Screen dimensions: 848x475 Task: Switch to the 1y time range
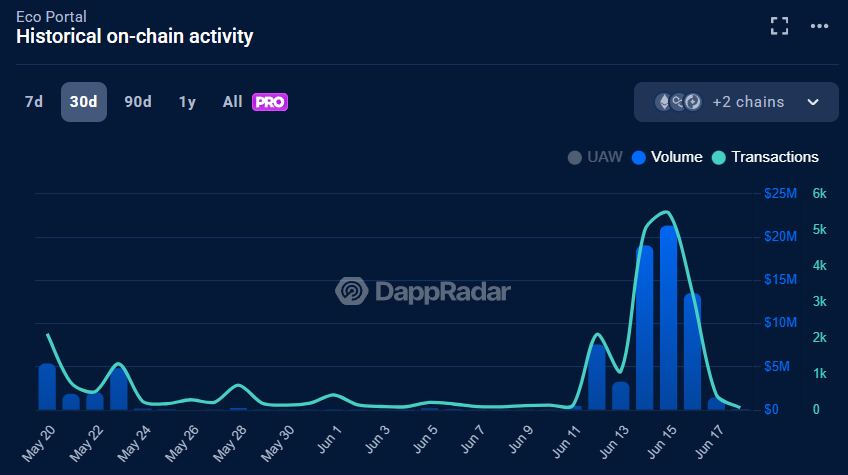[x=187, y=102]
